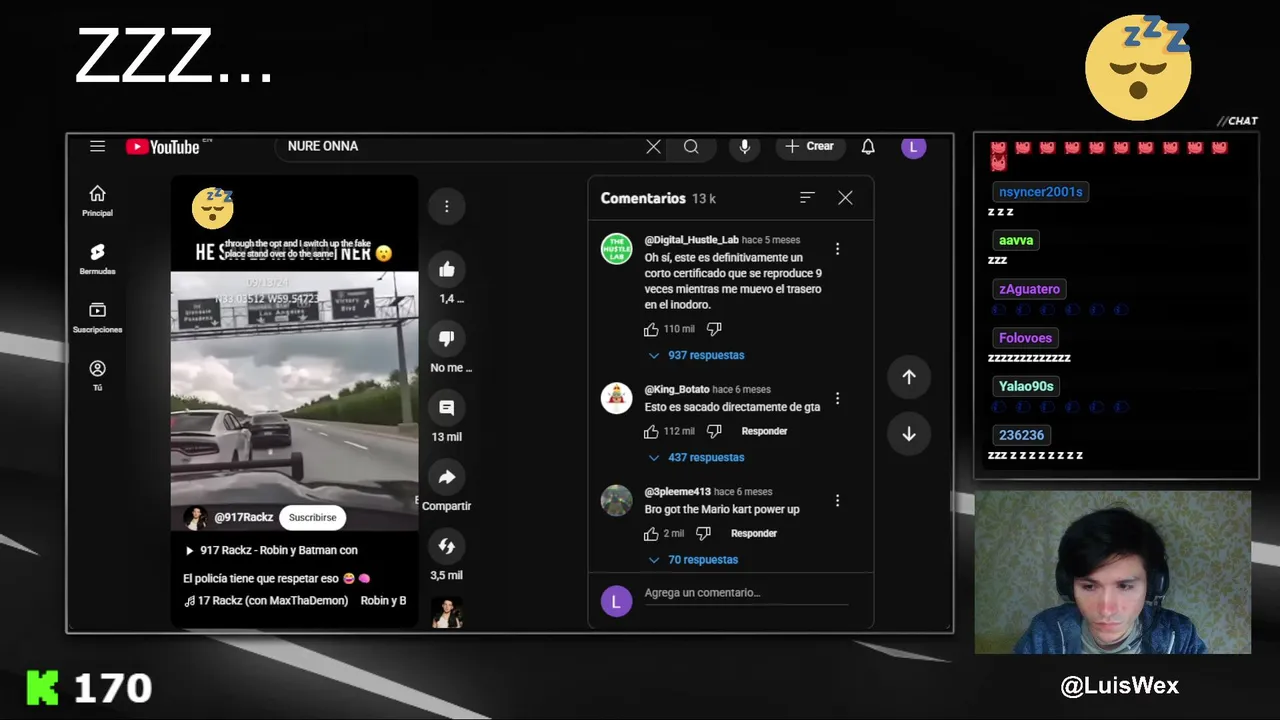Open the @917Rackz channel name
Screen dimensions: 1280x720
pyautogui.click(x=244, y=517)
